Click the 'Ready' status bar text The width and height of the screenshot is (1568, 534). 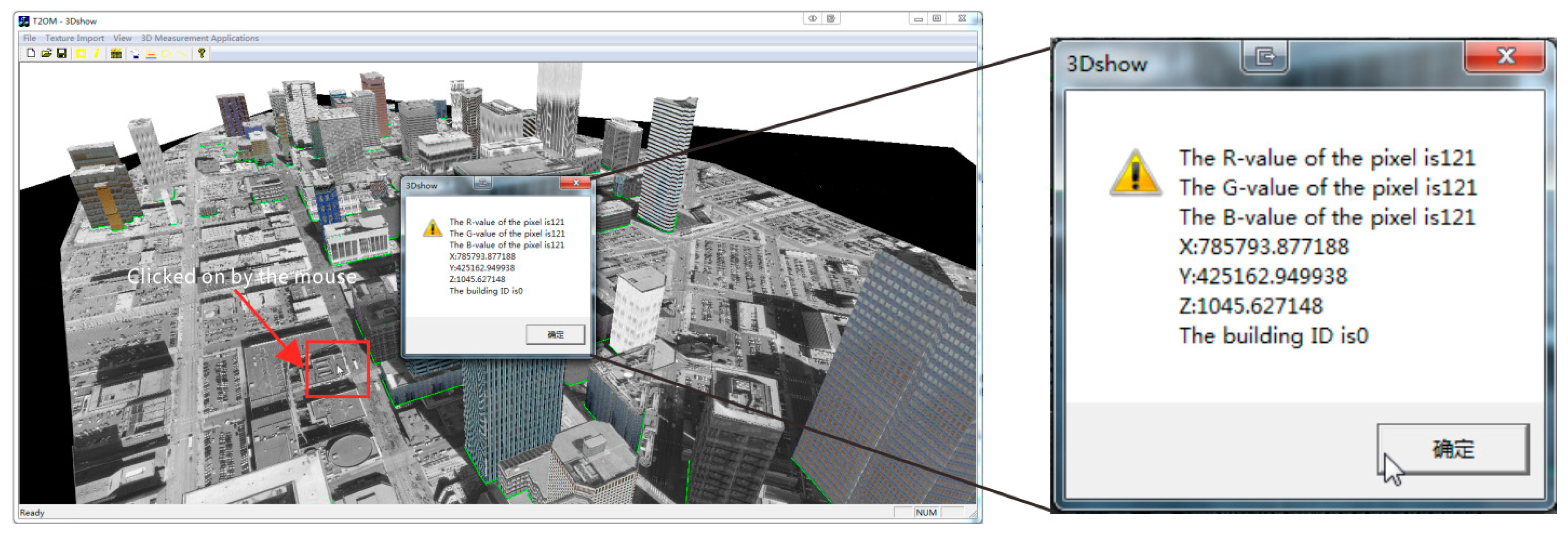pyautogui.click(x=32, y=513)
